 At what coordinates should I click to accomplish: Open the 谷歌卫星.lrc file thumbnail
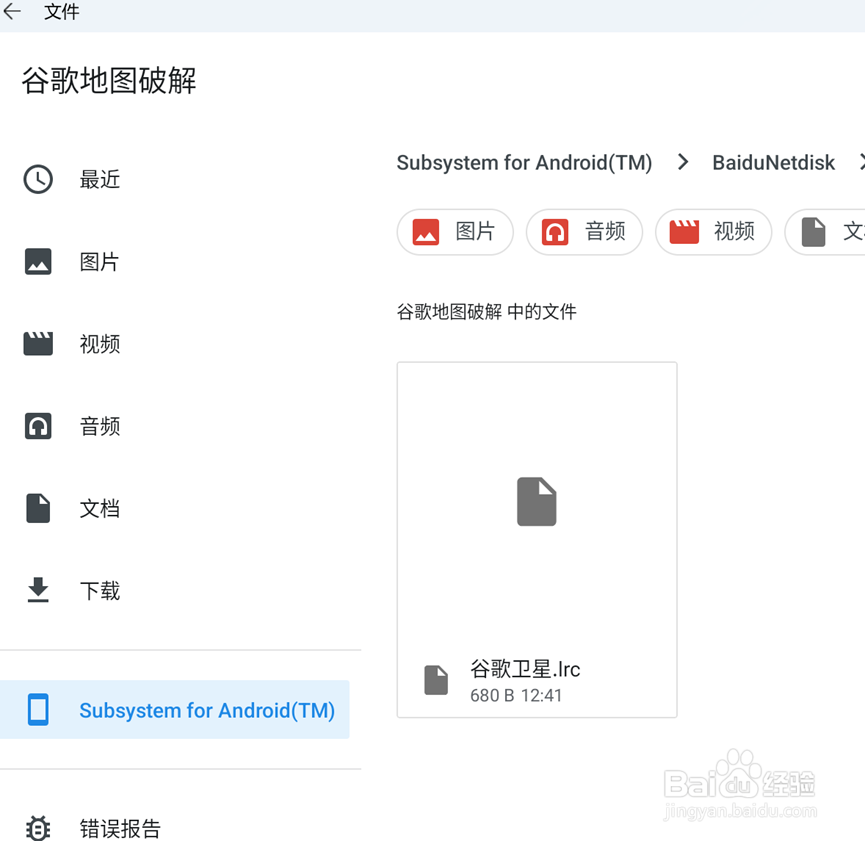pyautogui.click(x=537, y=501)
